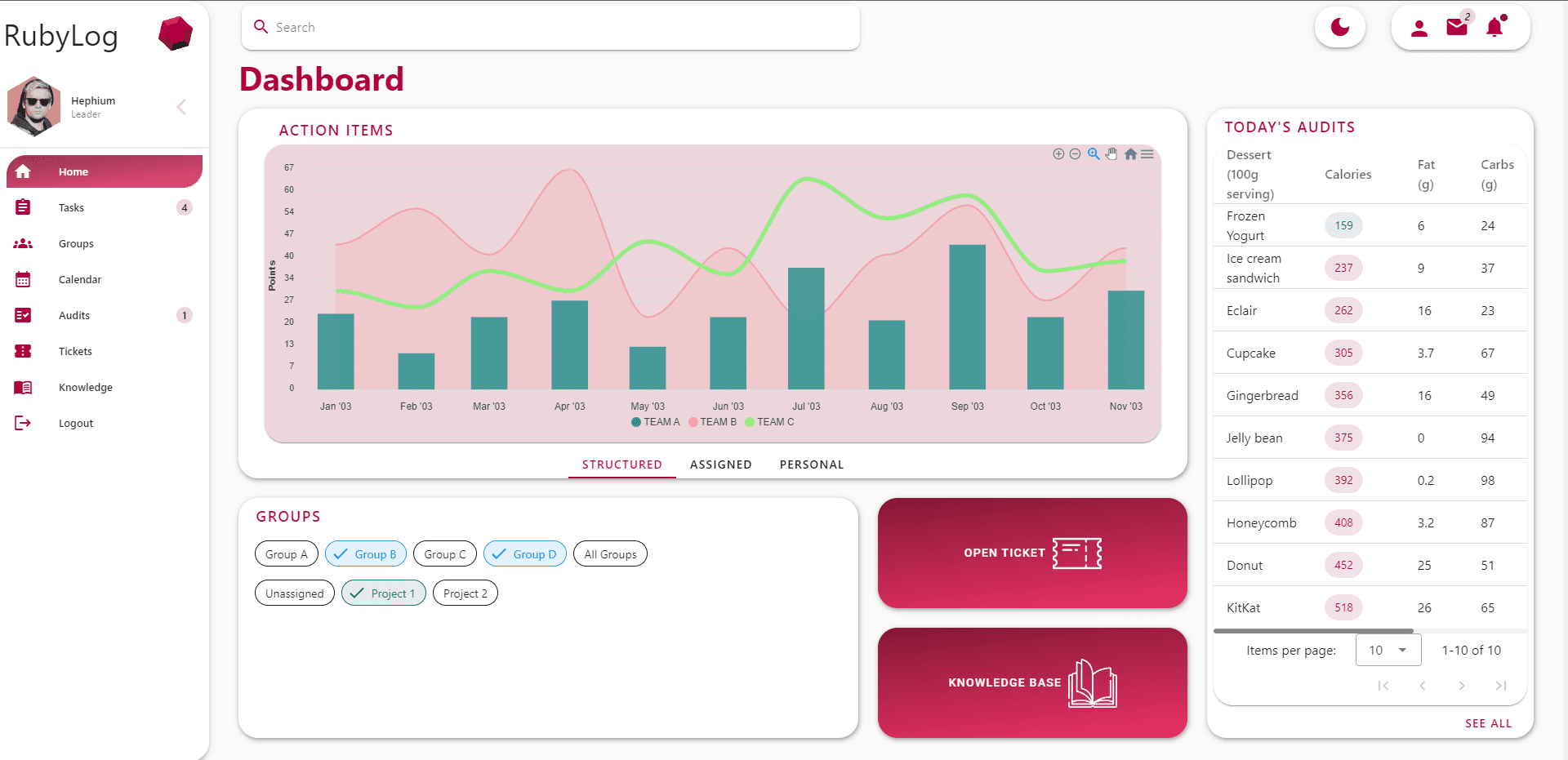This screenshot has height=760, width=1568.
Task: Click the Audits checklist icon
Action: pyautogui.click(x=23, y=315)
